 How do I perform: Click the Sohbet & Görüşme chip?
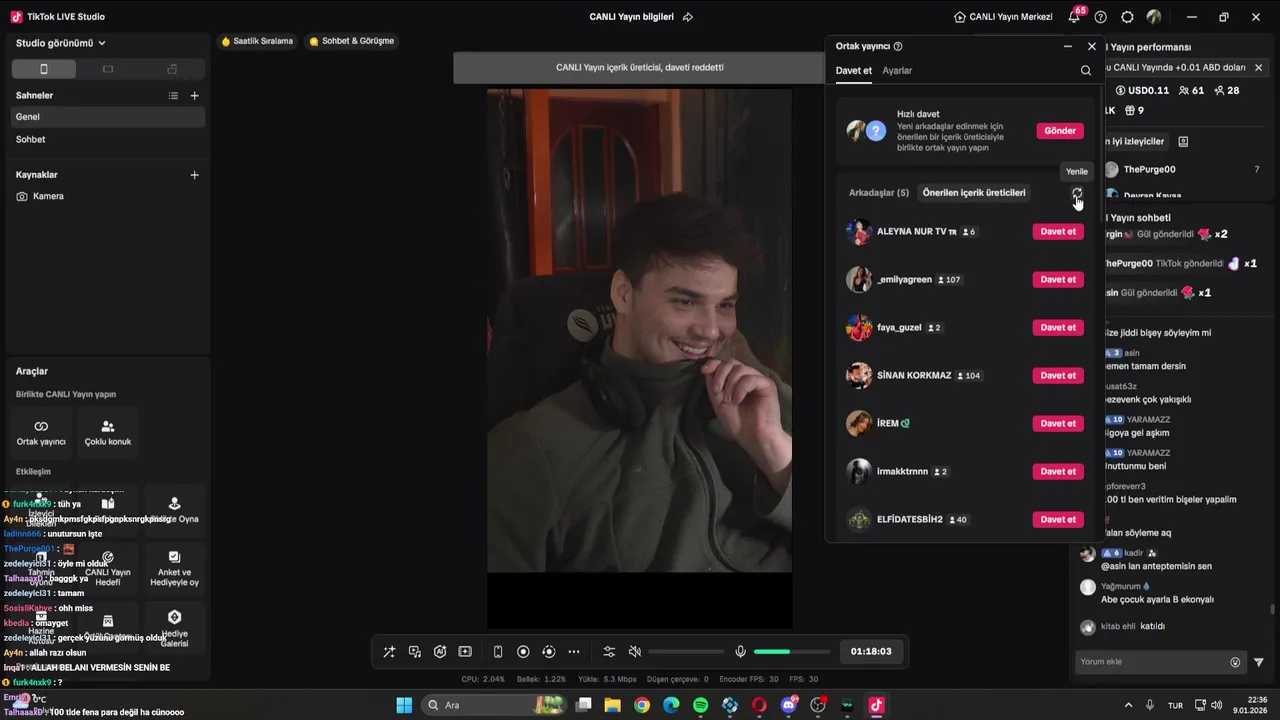[x=352, y=41]
